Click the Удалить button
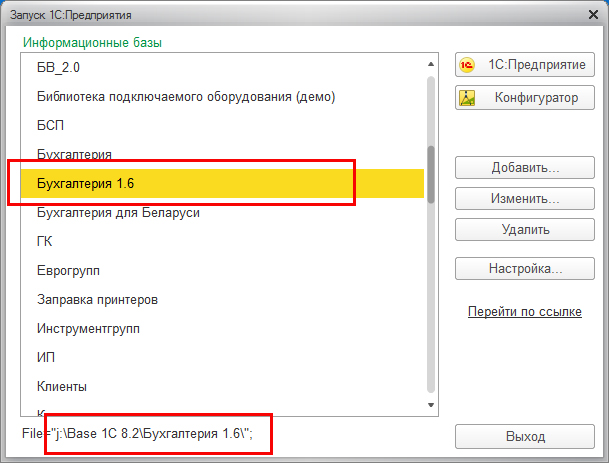Image resolution: width=609 pixels, height=463 pixels. pos(525,229)
